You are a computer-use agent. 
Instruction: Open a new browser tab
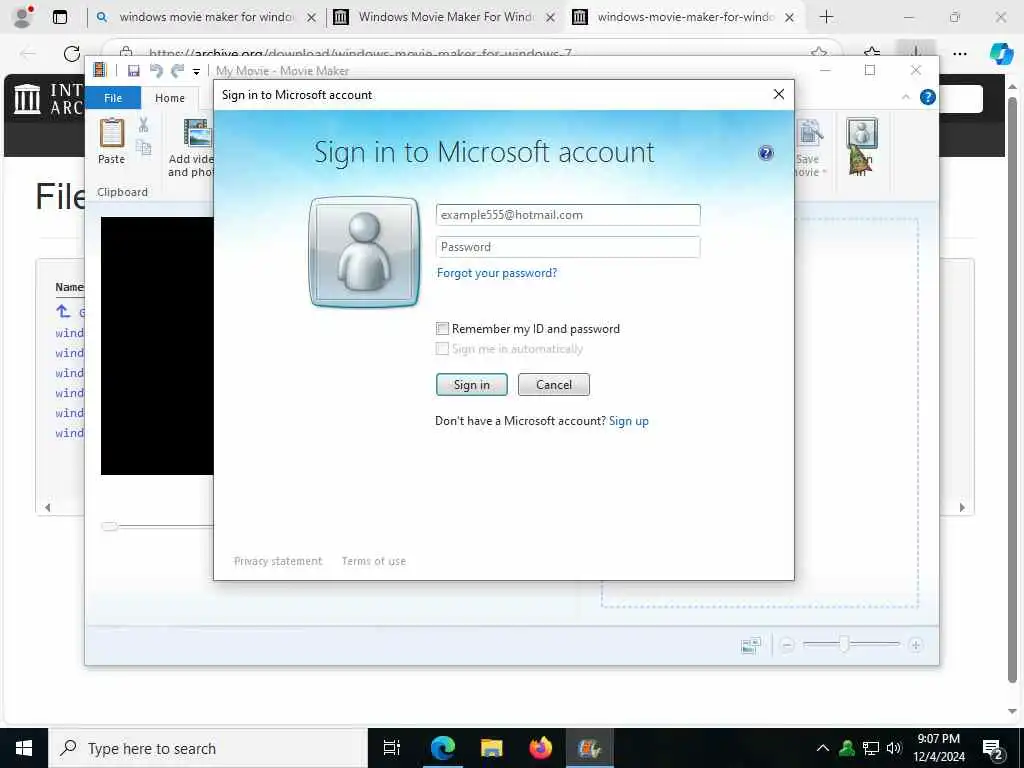pyautogui.click(x=826, y=17)
